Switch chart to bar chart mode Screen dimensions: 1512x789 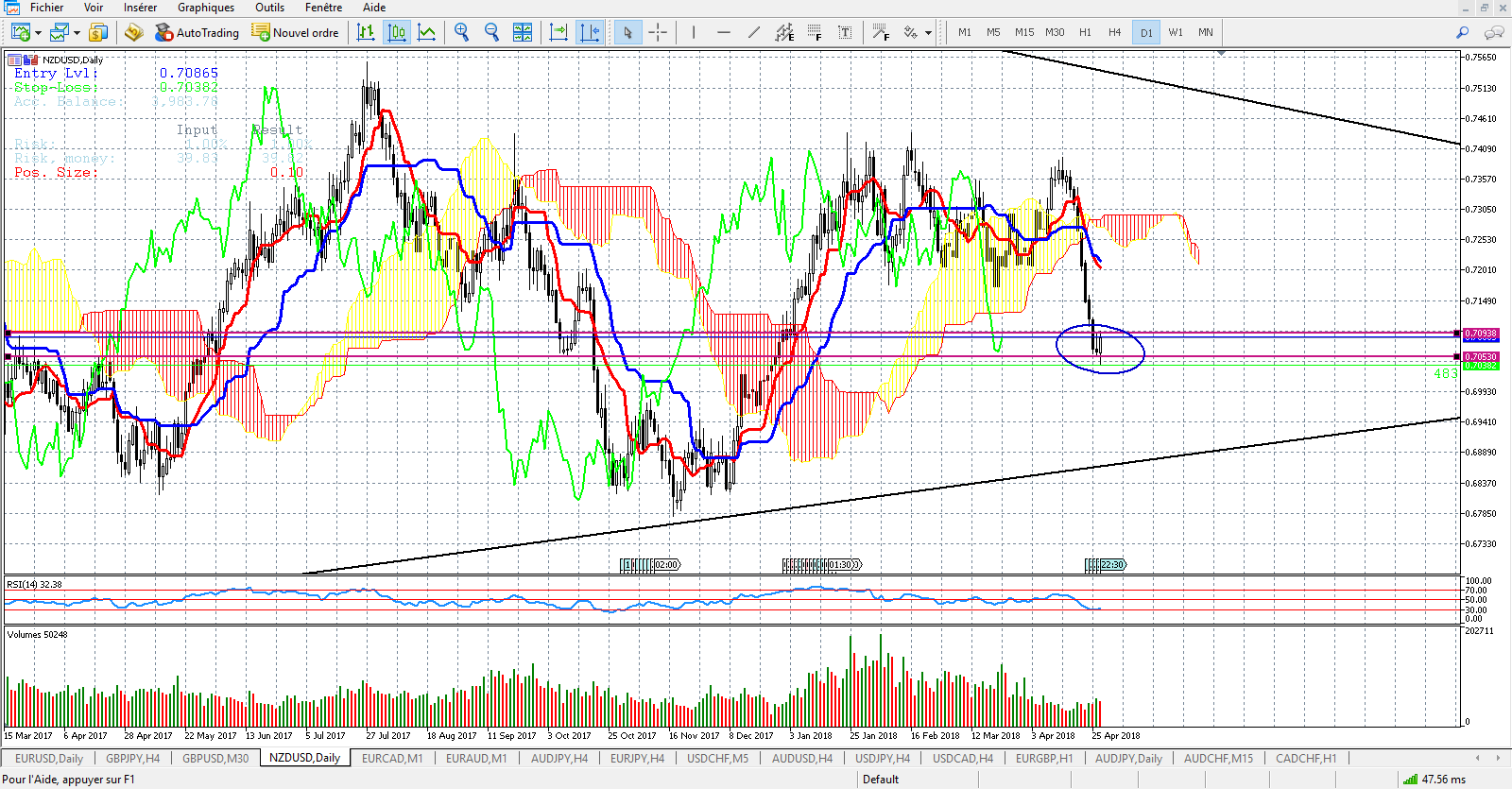[366, 32]
